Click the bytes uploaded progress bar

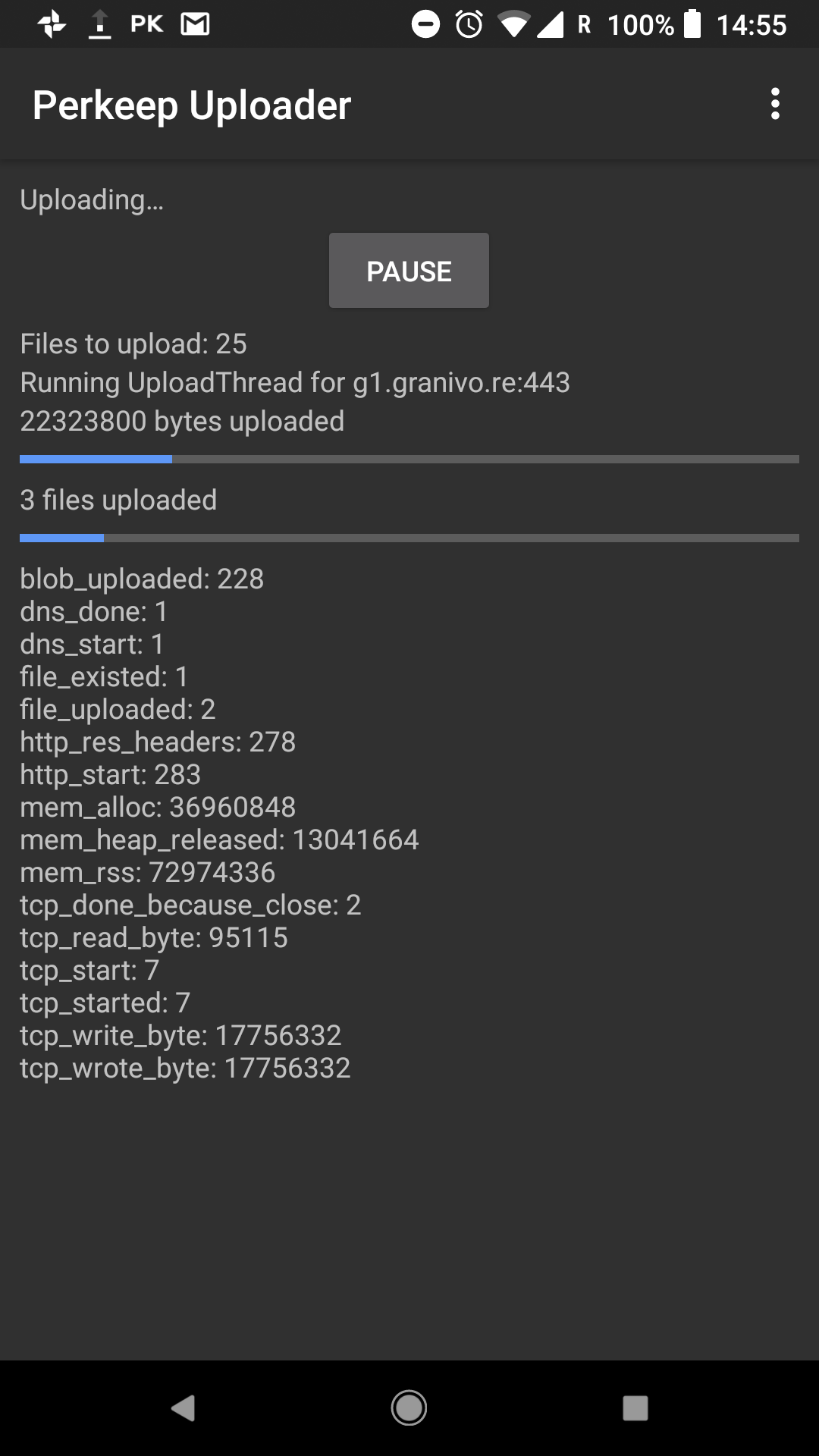(x=409, y=459)
